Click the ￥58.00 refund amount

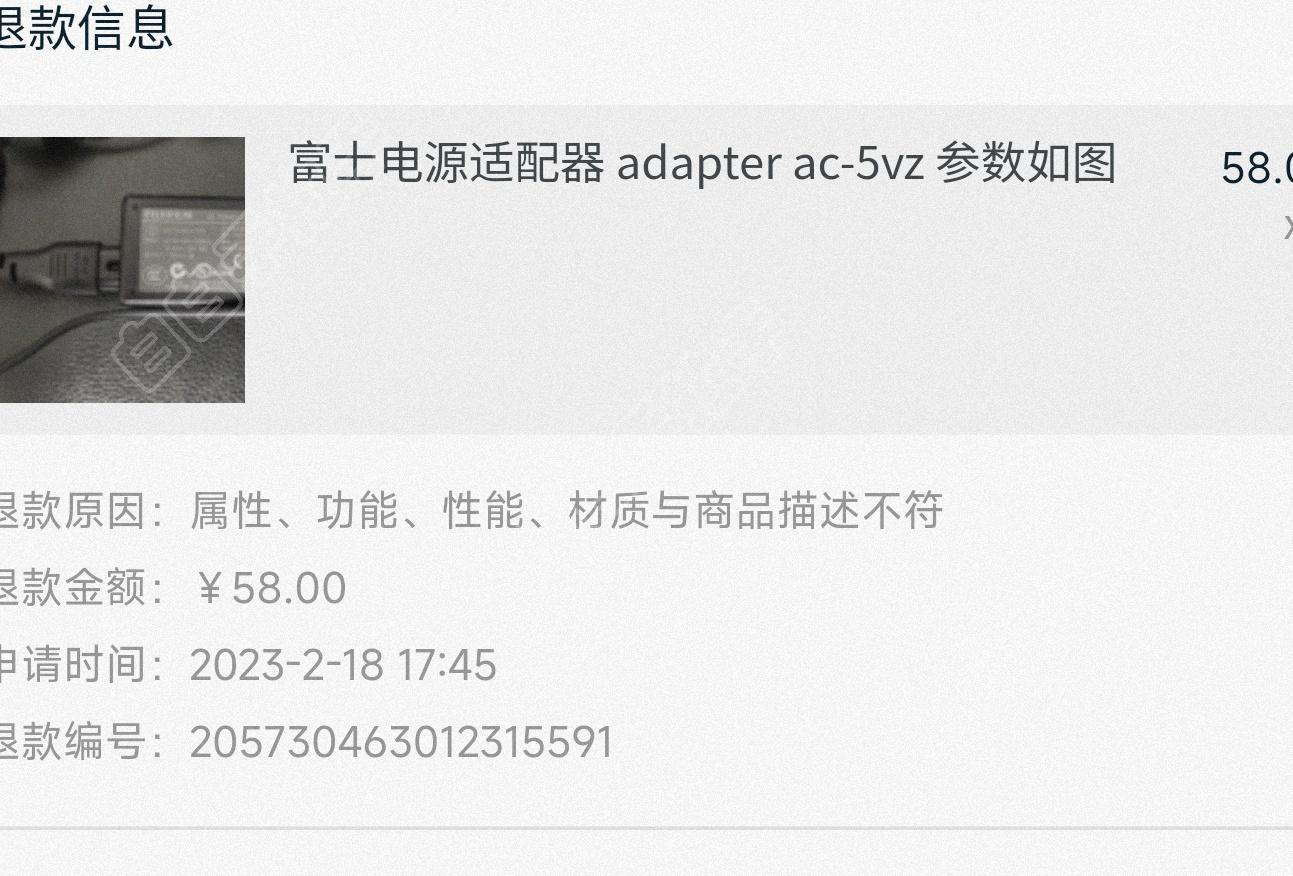click(x=268, y=588)
